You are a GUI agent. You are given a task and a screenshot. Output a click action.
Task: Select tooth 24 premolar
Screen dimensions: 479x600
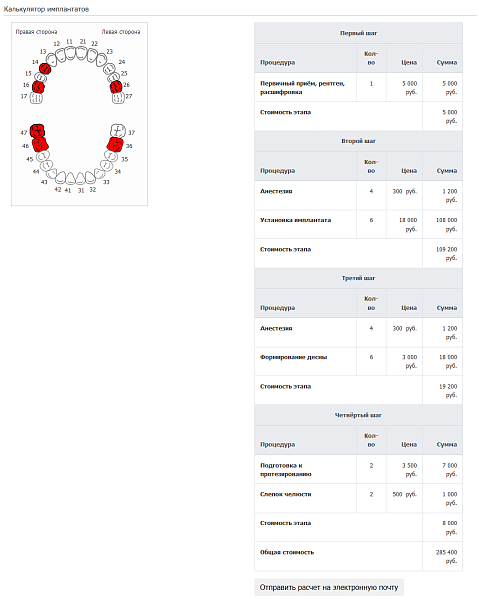point(109,69)
